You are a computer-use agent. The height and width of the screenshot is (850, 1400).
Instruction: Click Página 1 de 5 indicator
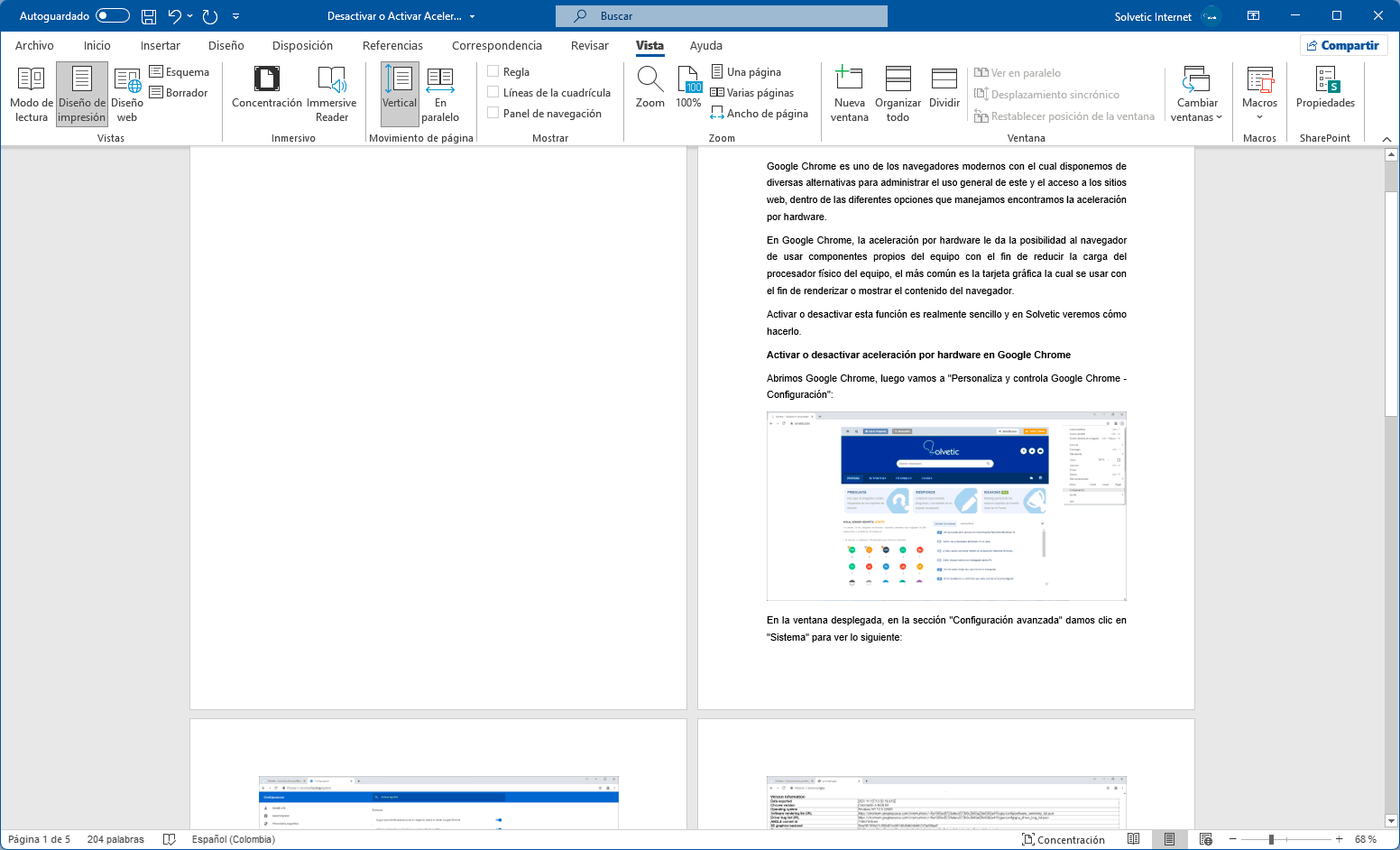point(39,839)
